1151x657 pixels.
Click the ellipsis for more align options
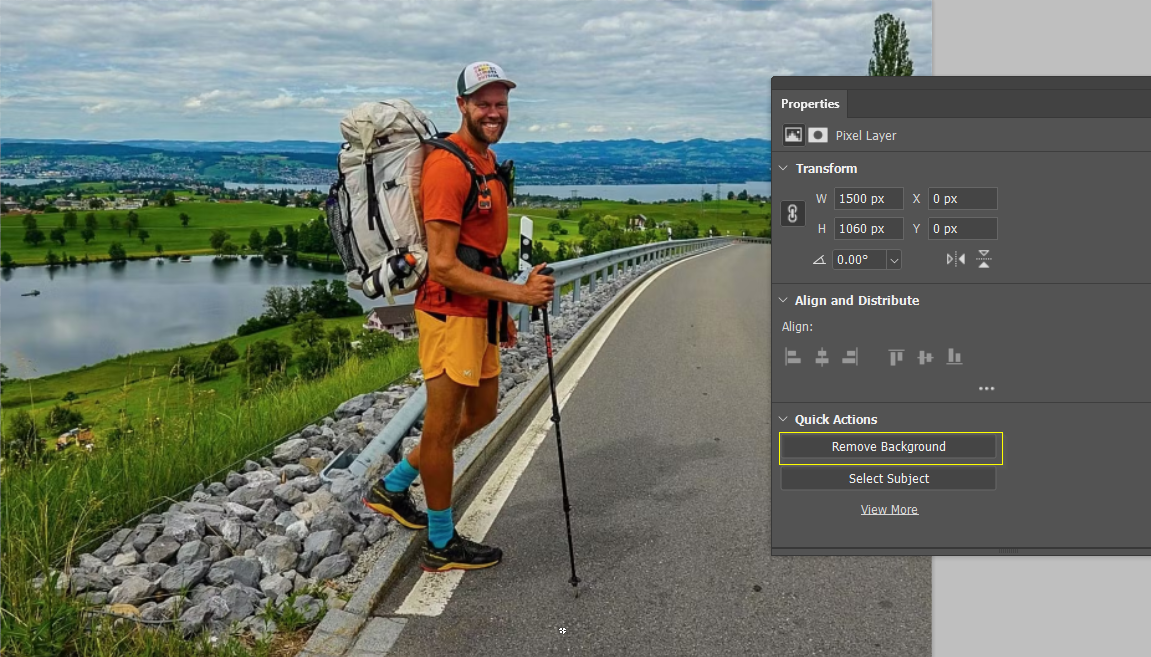coord(987,388)
